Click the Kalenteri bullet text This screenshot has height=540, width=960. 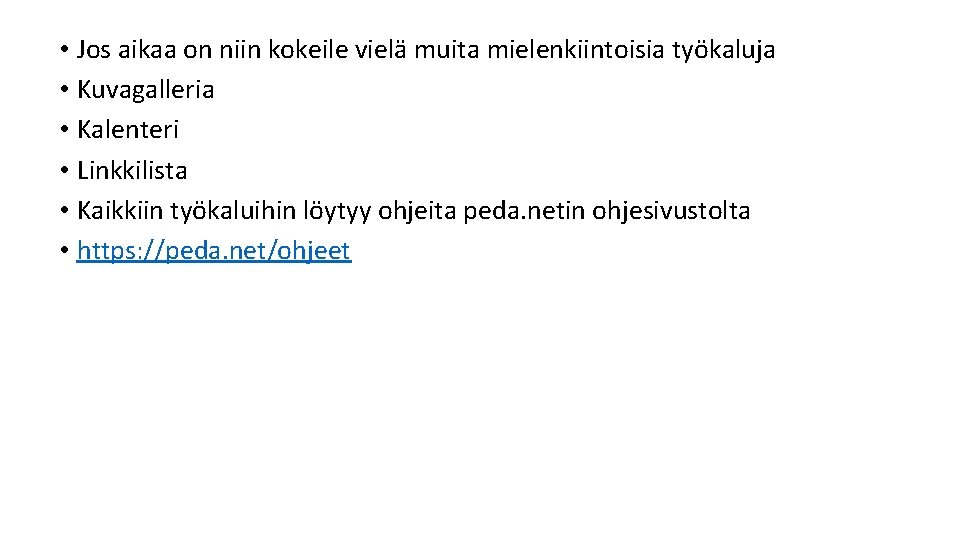pos(127,129)
